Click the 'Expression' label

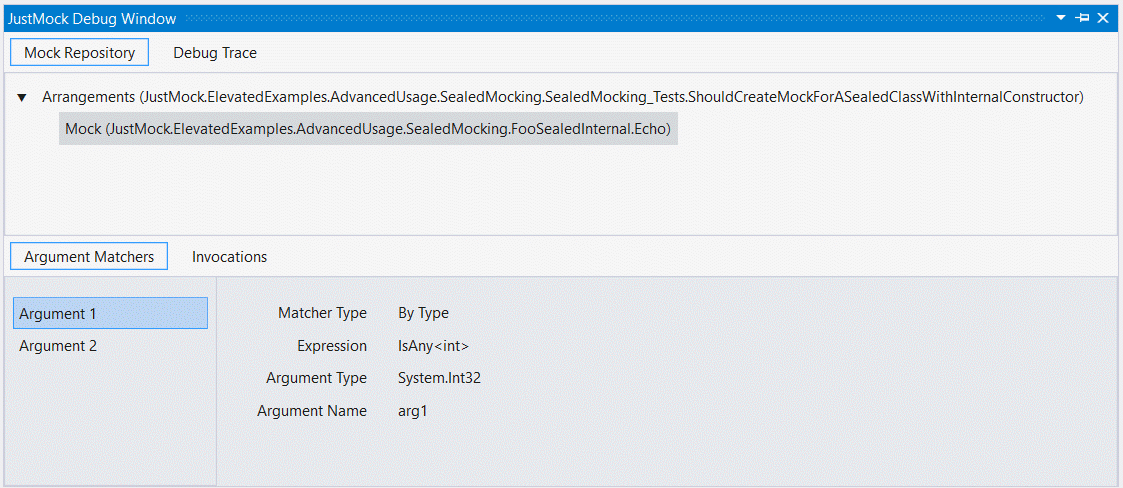(332, 345)
